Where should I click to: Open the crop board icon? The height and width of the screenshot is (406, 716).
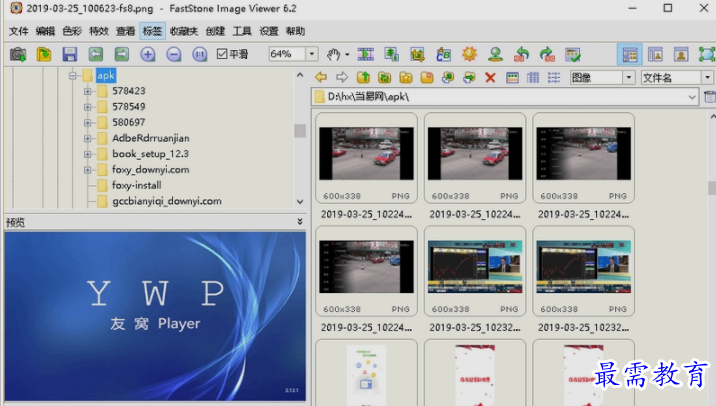417,54
